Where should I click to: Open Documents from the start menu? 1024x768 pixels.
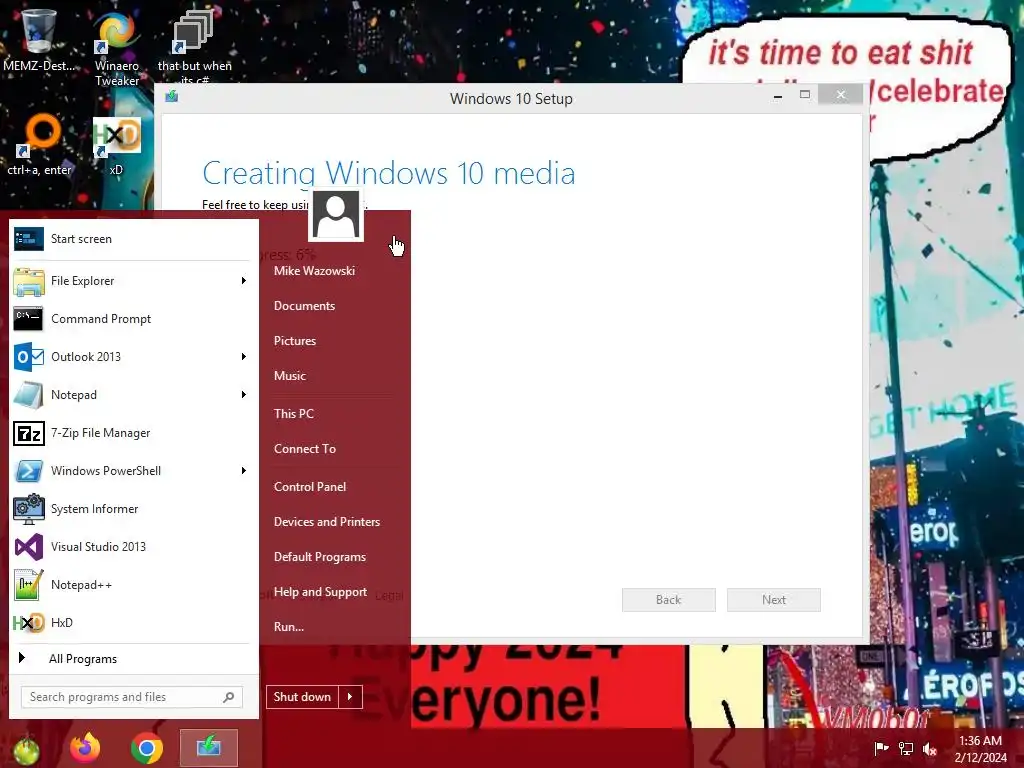click(x=304, y=306)
